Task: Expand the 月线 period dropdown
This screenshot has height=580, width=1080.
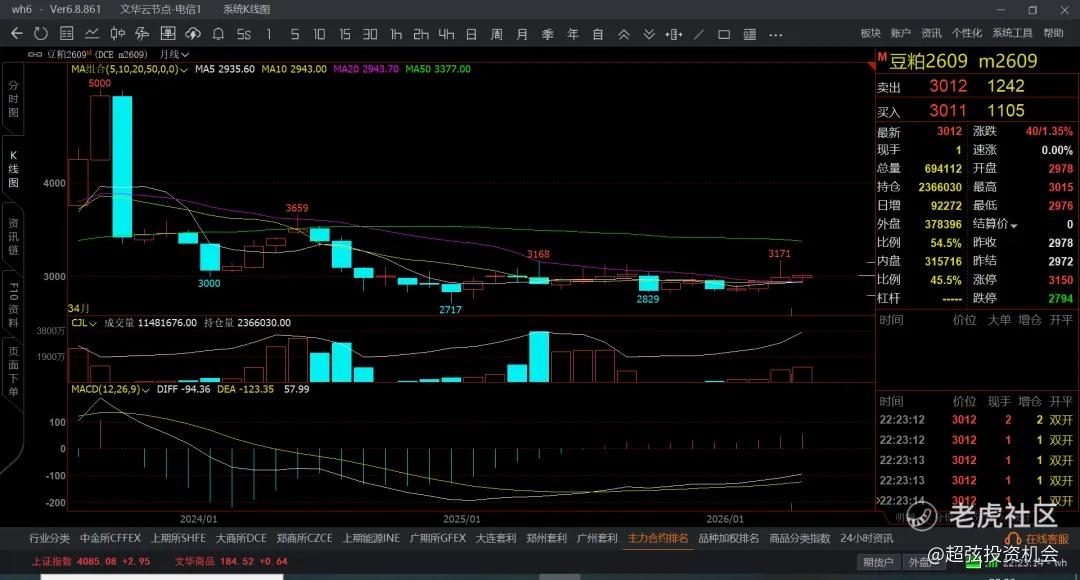Action: pyautogui.click(x=174, y=54)
